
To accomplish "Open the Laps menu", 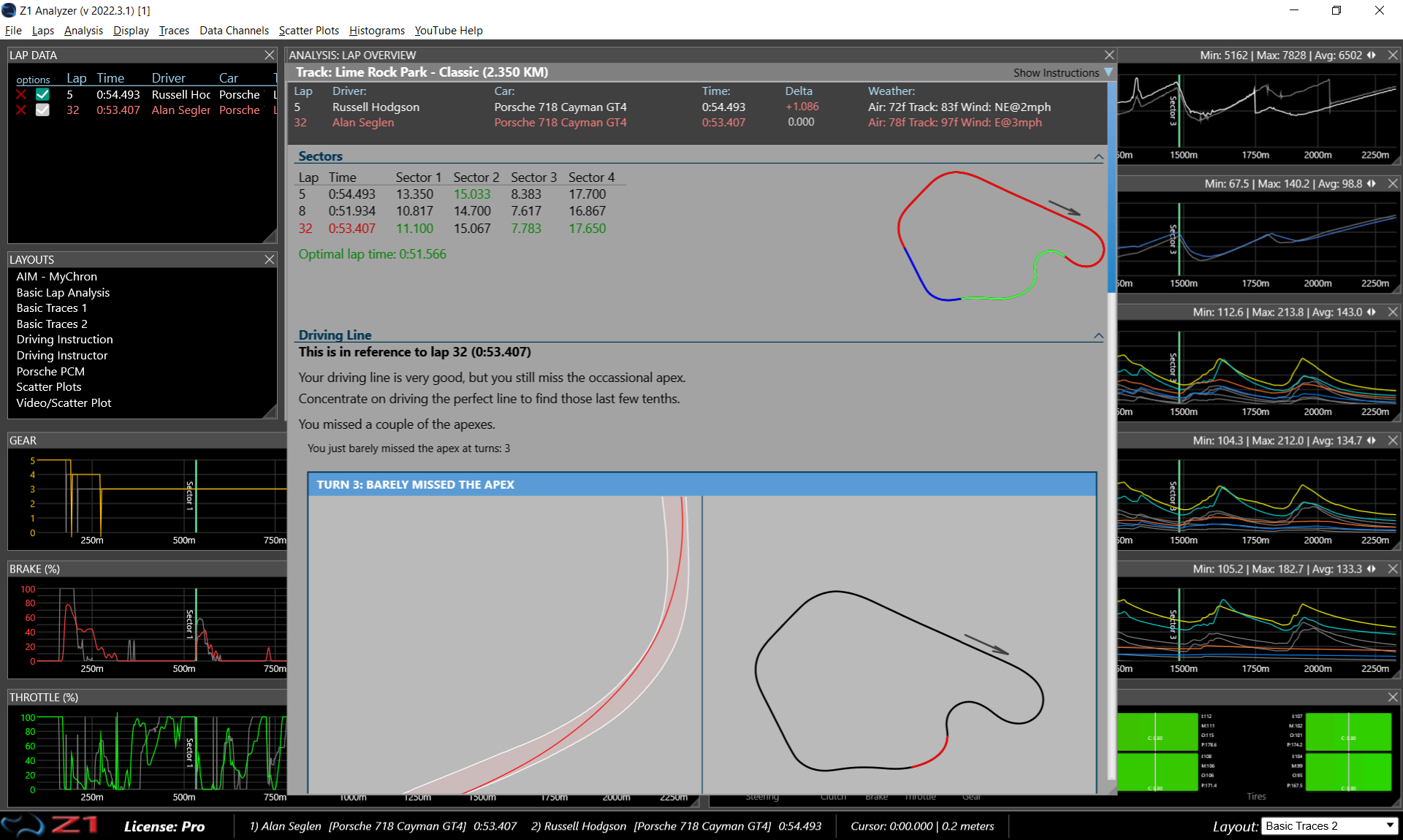I will click(x=43, y=31).
